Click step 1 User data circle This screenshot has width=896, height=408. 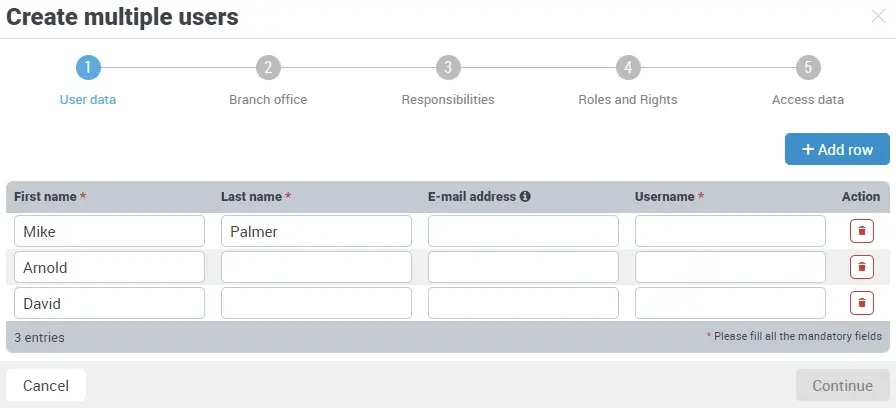click(88, 68)
